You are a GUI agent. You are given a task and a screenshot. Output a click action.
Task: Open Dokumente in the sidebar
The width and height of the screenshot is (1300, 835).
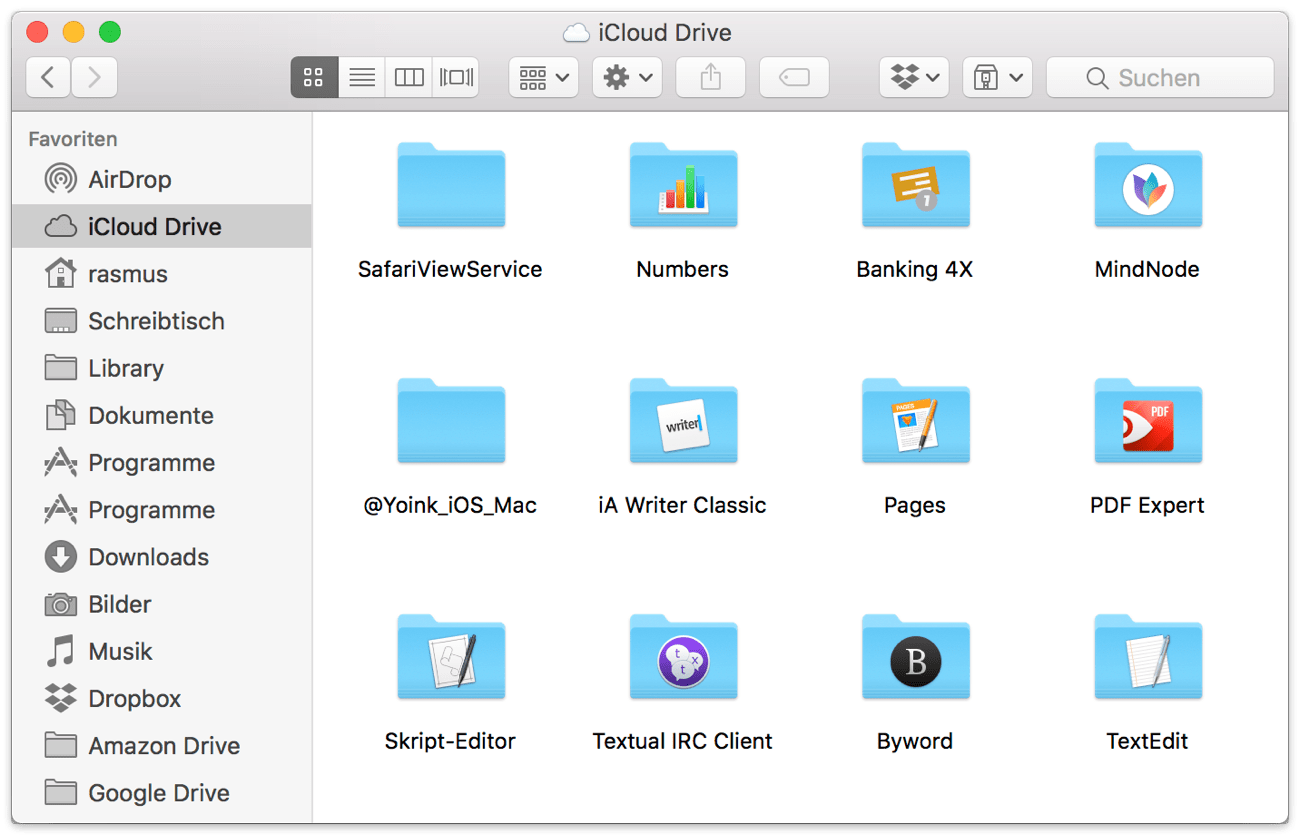tap(162, 415)
